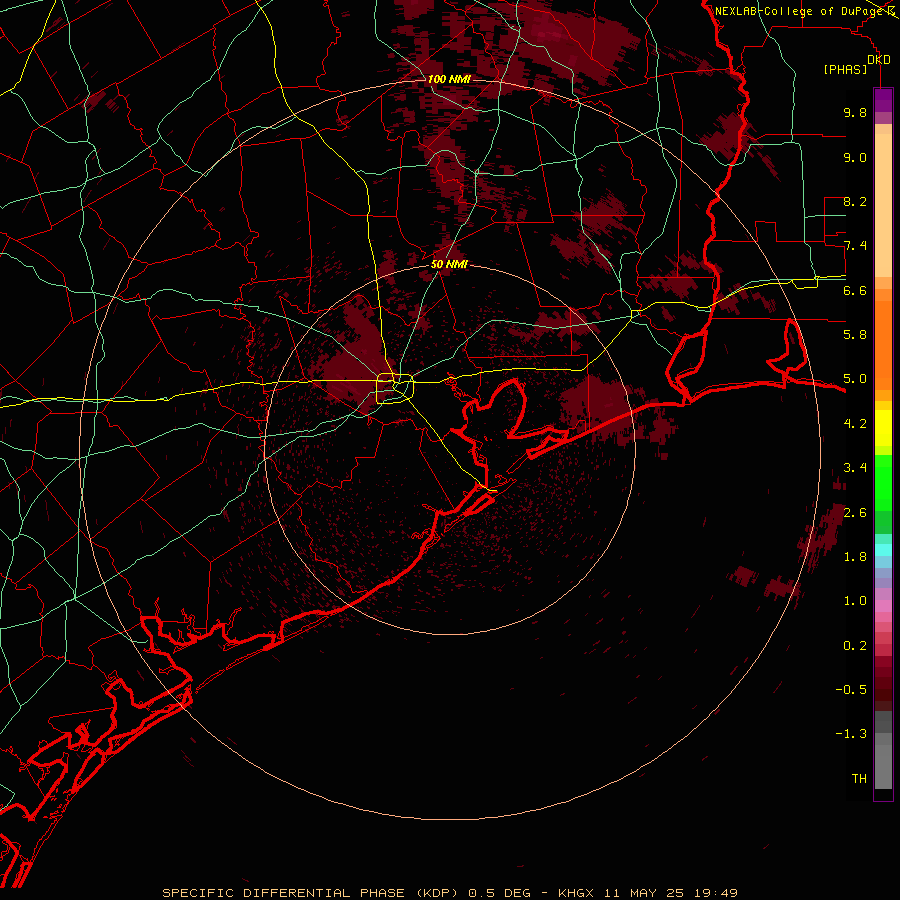Viewport: 900px width, 900px height.
Task: Click the 2.6 scale value
Action: point(855,513)
